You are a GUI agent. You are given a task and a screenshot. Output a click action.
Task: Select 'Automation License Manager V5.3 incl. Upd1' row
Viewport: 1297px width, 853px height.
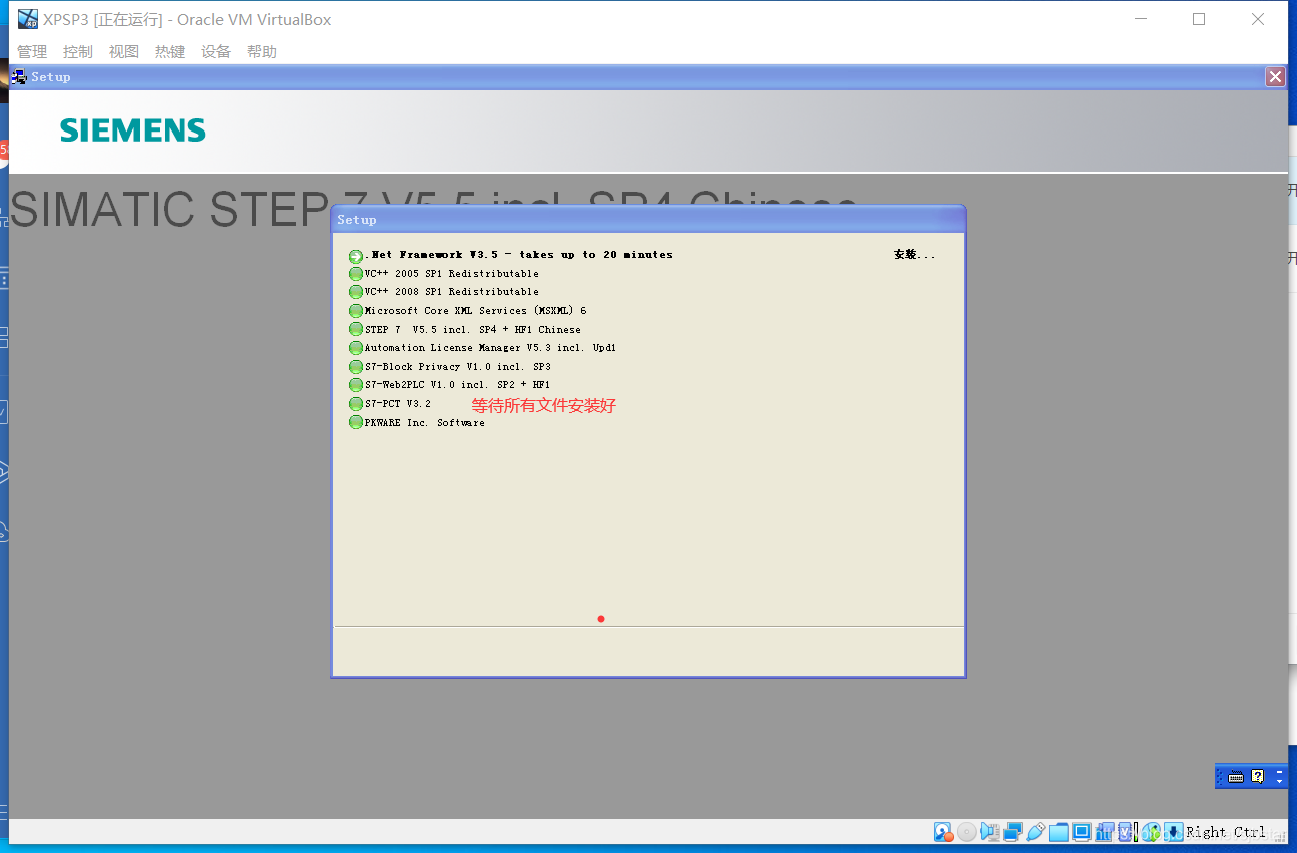point(491,348)
